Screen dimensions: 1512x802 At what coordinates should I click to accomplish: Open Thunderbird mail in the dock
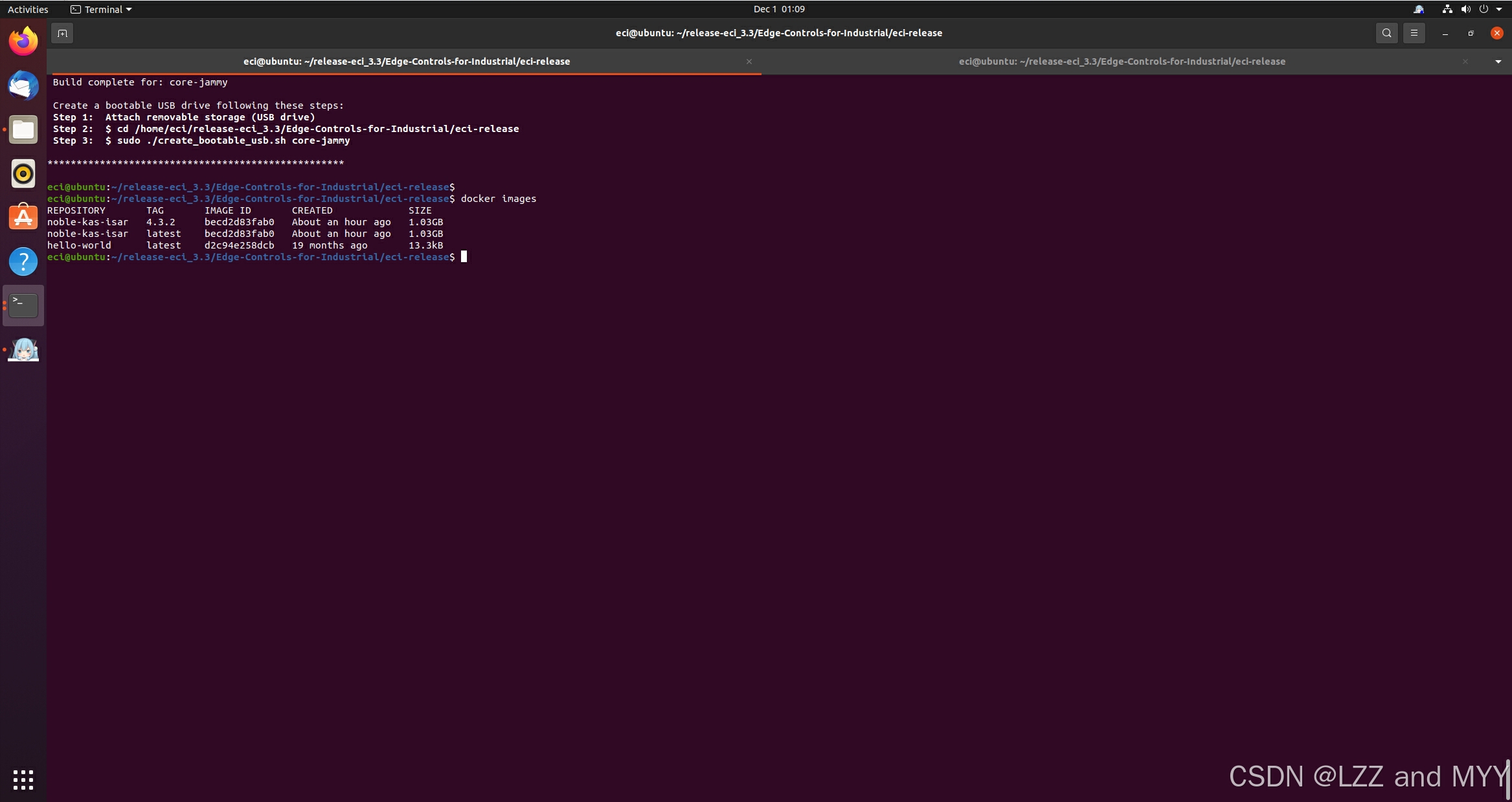(23, 85)
